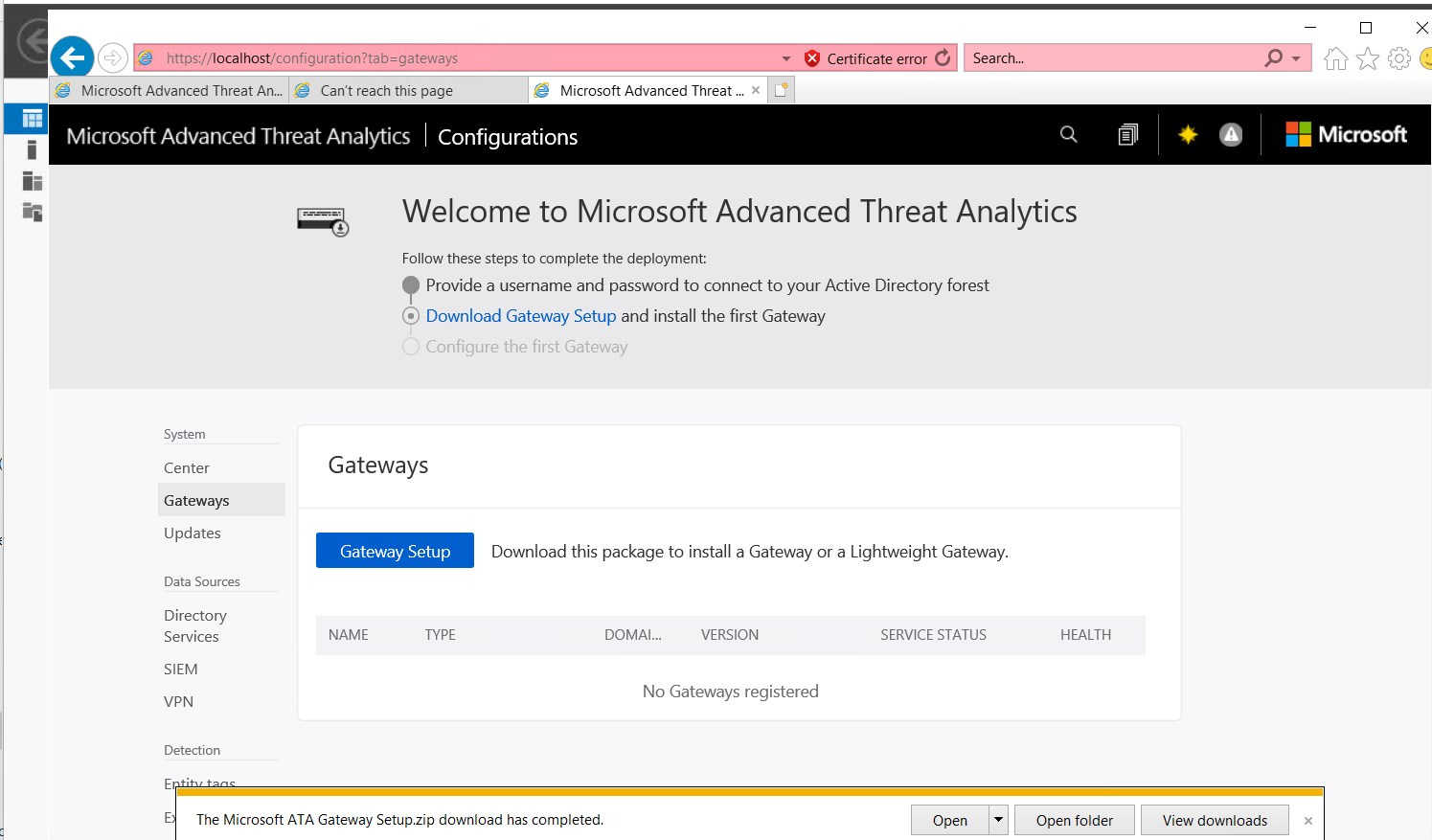
Task: Open the ATA health alert triangle icon
Action: [x=1231, y=135]
